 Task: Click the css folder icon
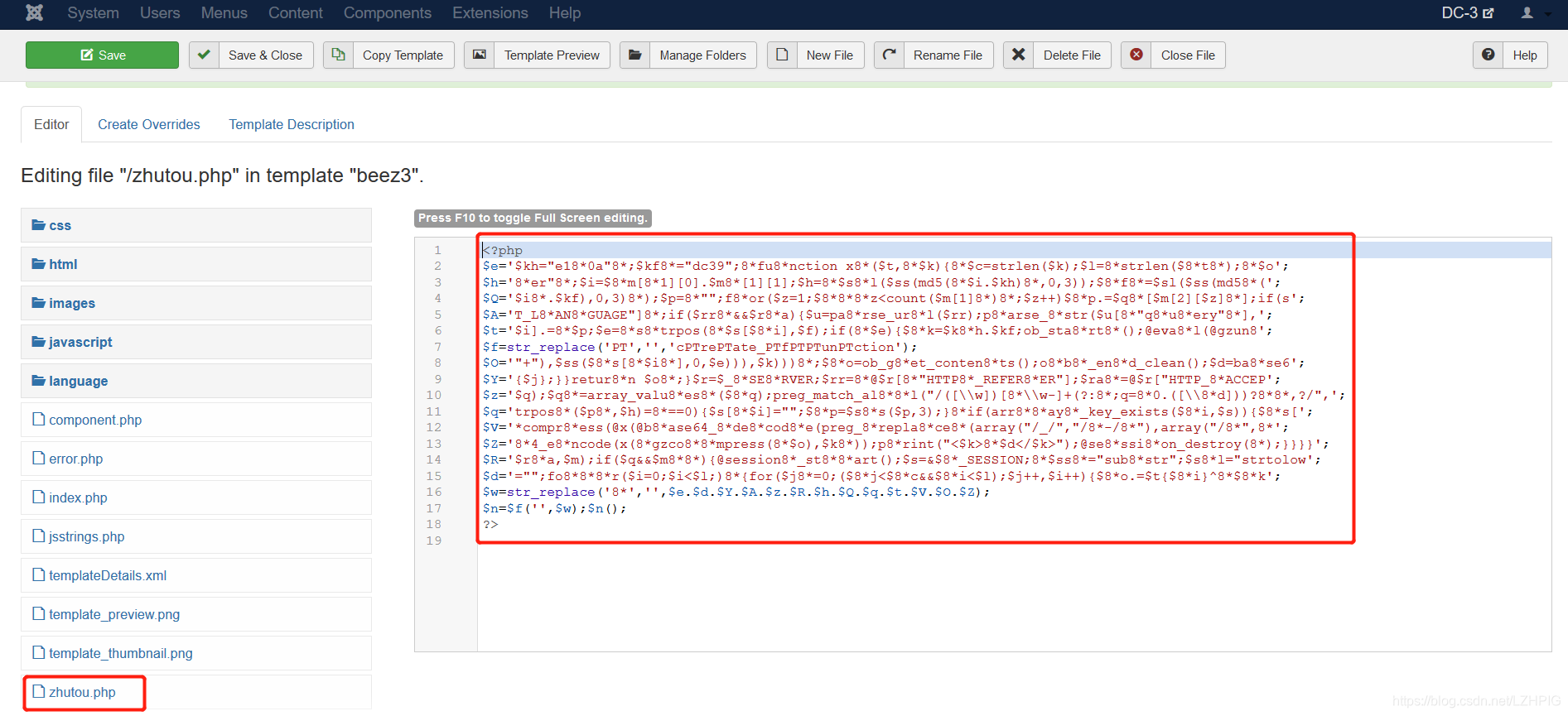[x=38, y=224]
